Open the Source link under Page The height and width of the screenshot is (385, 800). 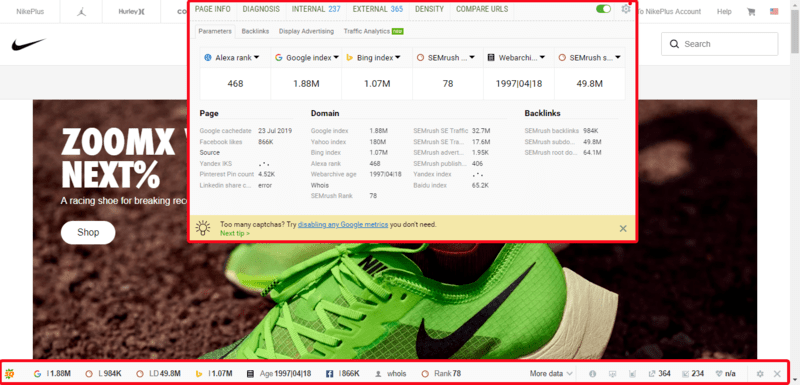(210, 152)
